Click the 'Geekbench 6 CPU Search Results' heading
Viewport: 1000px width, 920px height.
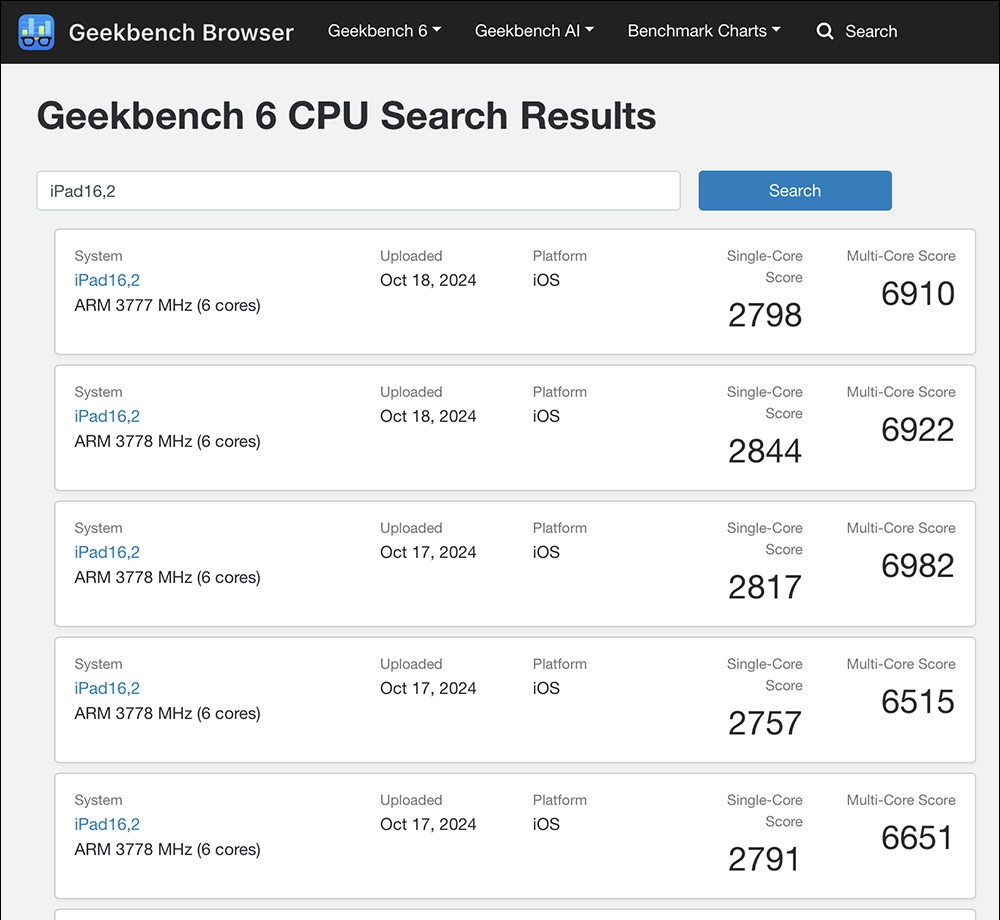click(x=346, y=116)
